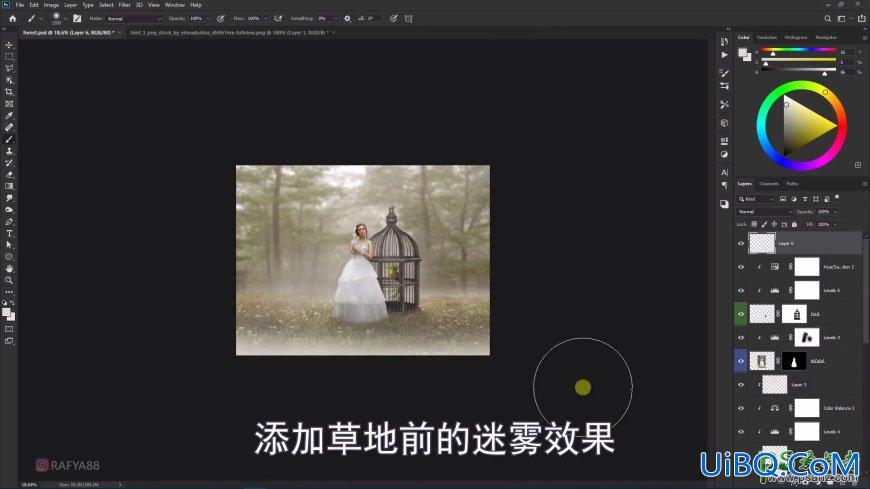Screen dimensions: 870x489
Task: Click the brightness slider bar in Color panel
Action: tap(798, 69)
